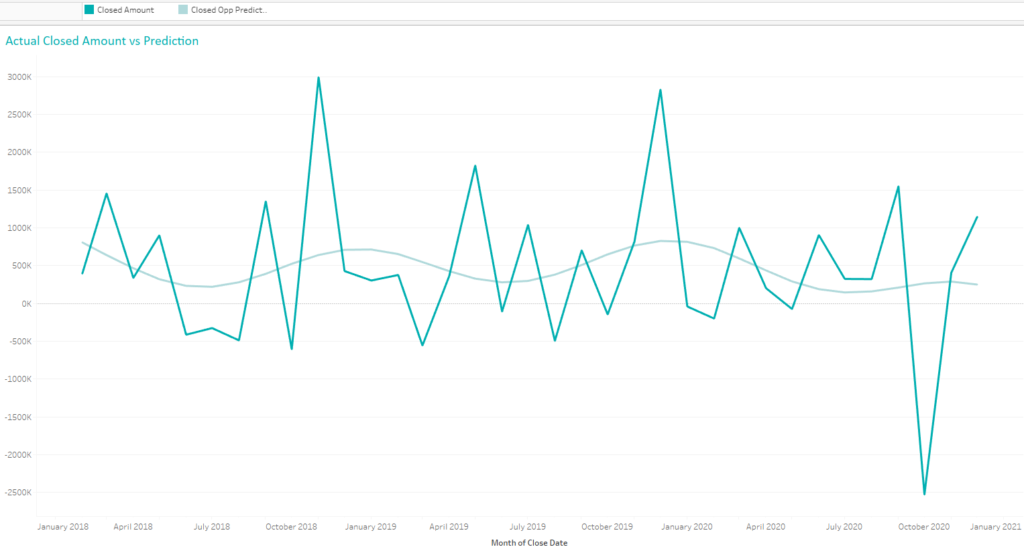Click the peak point near December 2019
The height and width of the screenshot is (547, 1024).
[660, 90]
